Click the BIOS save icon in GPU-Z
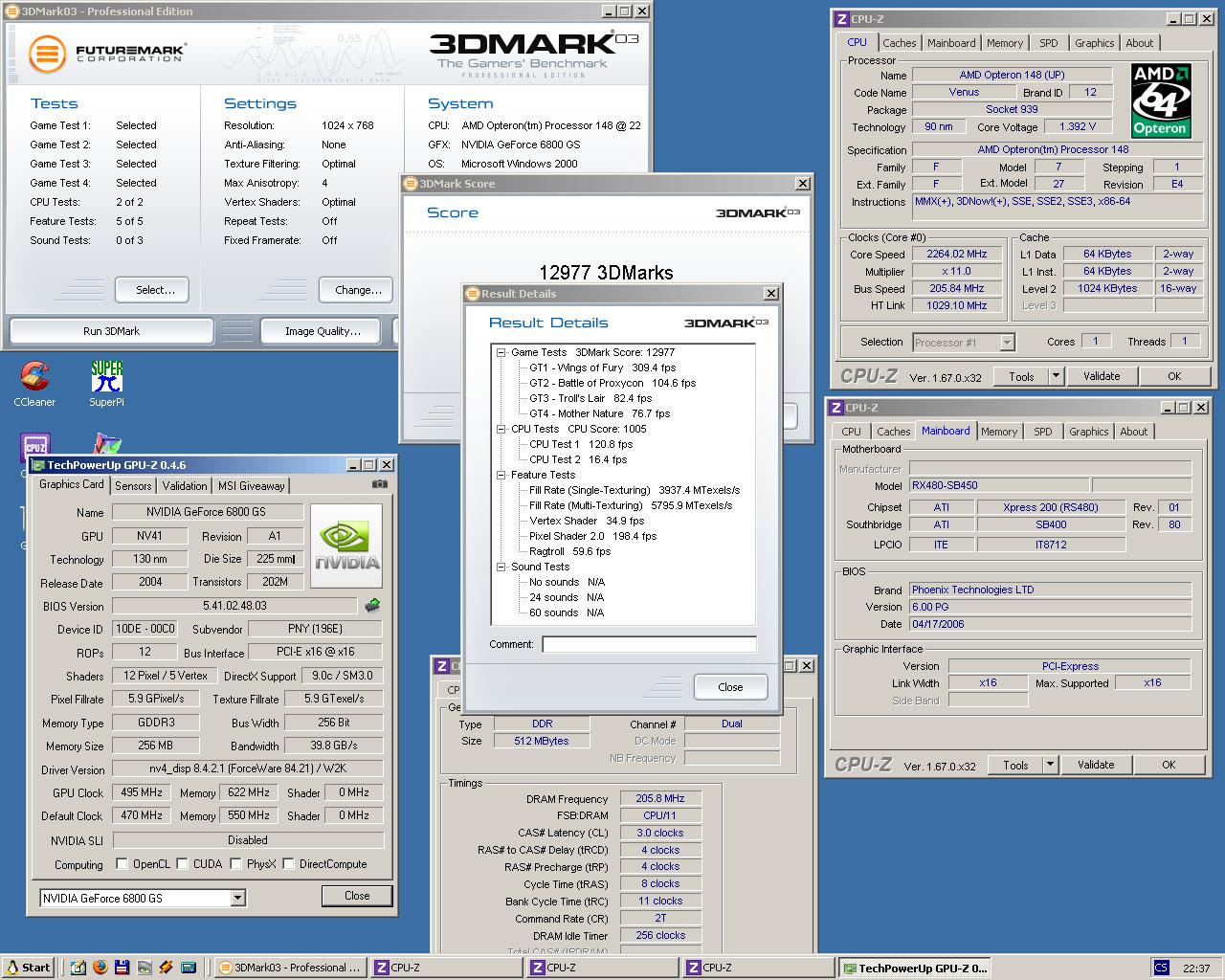The width and height of the screenshot is (1225, 980). click(x=372, y=605)
